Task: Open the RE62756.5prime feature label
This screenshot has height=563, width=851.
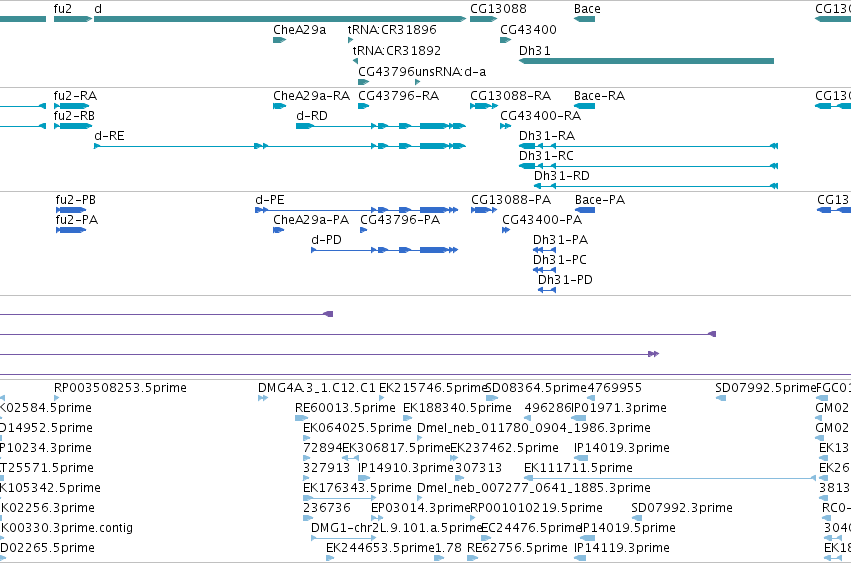Action: point(517,548)
